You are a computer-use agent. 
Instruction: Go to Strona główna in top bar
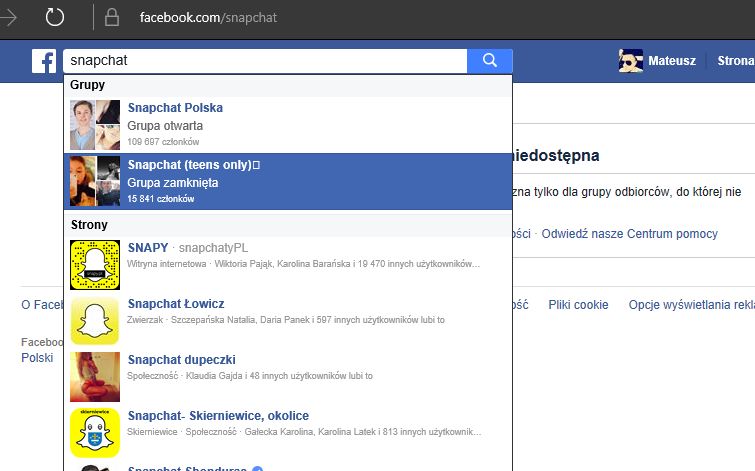(x=736, y=61)
